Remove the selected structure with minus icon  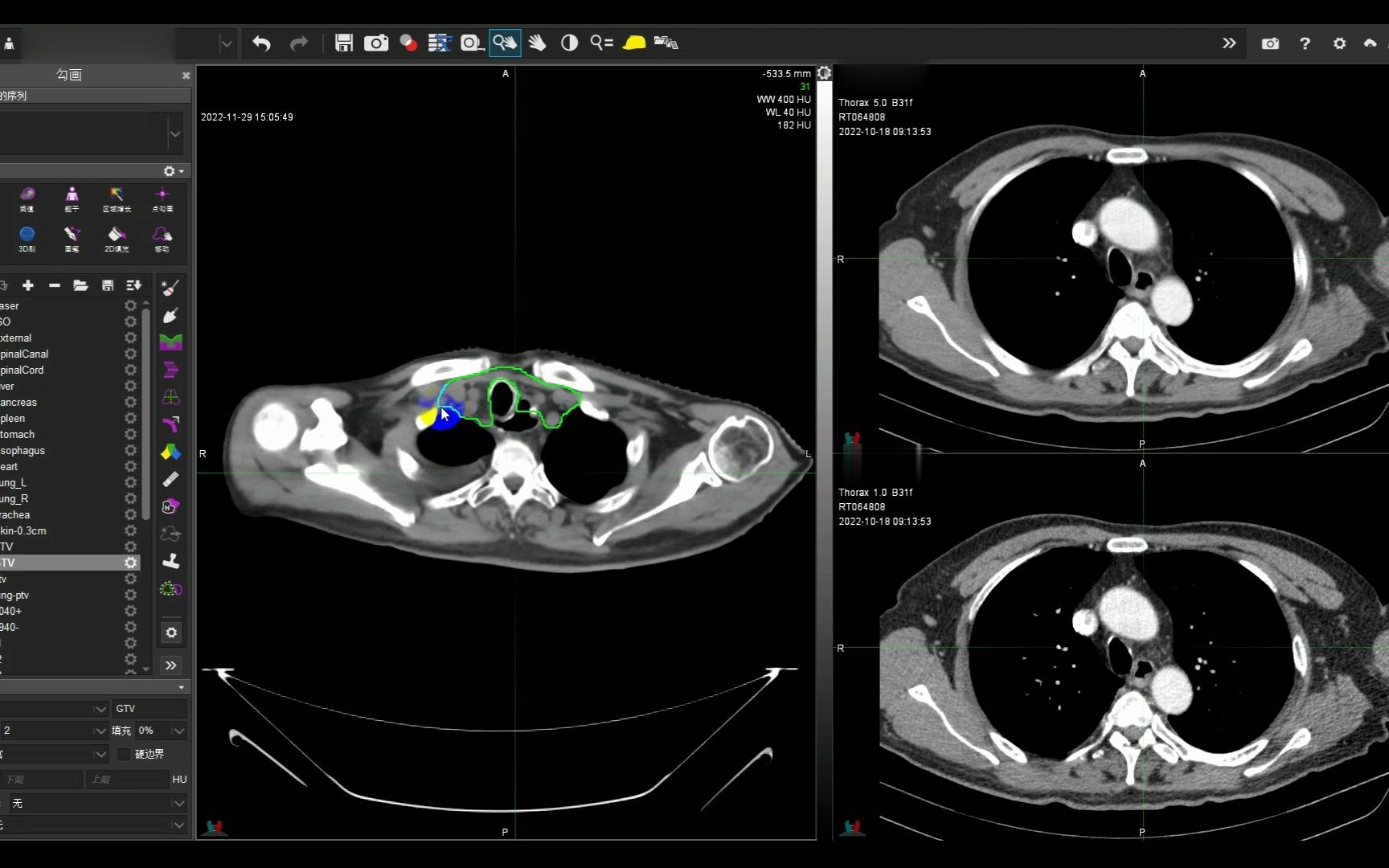pyautogui.click(x=55, y=285)
